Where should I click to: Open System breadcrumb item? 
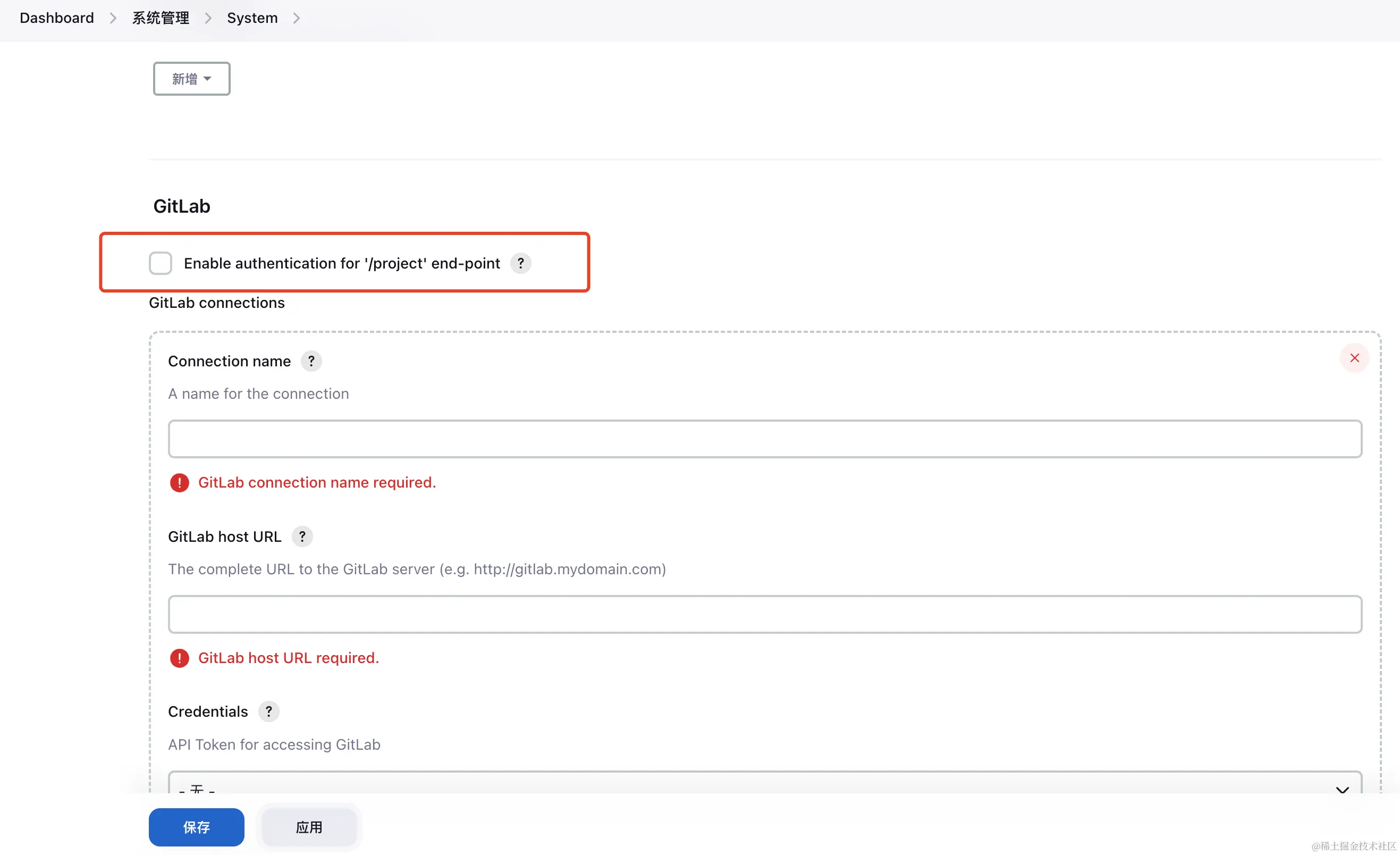pos(252,18)
